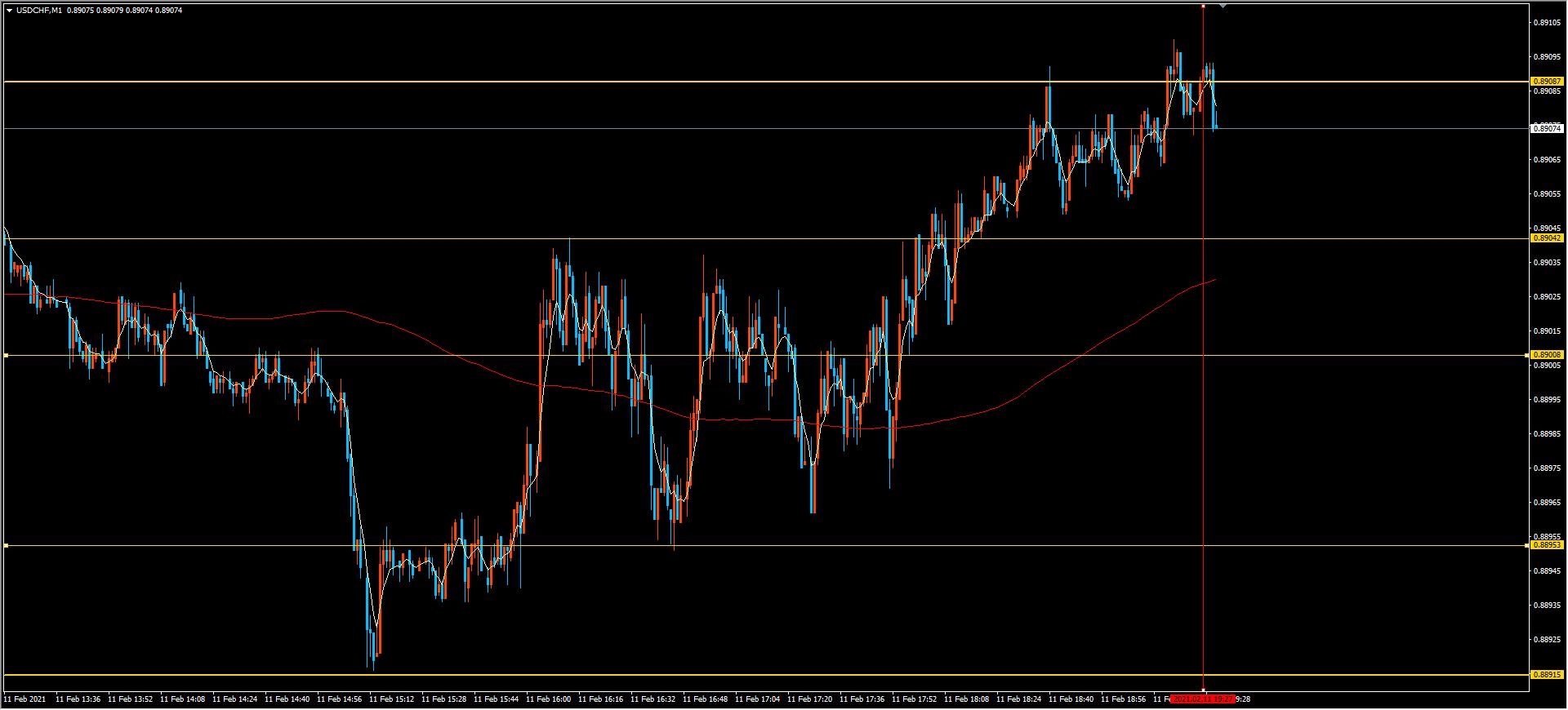Select the 0.89008 yellow price tag

(x=1548, y=355)
